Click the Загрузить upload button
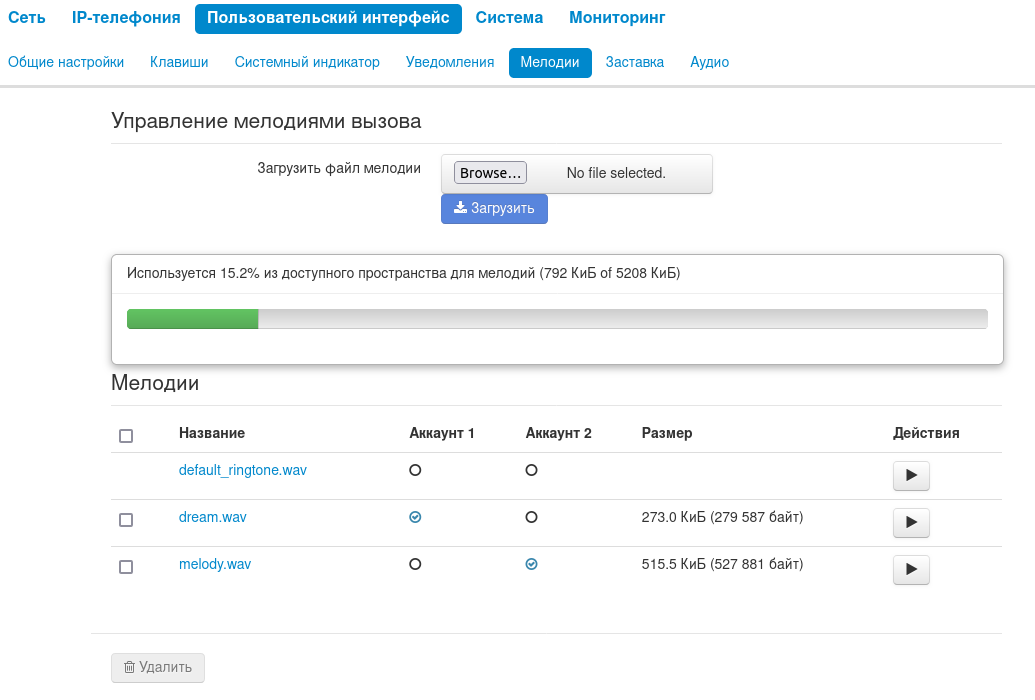The image size is (1035, 700). coord(494,209)
